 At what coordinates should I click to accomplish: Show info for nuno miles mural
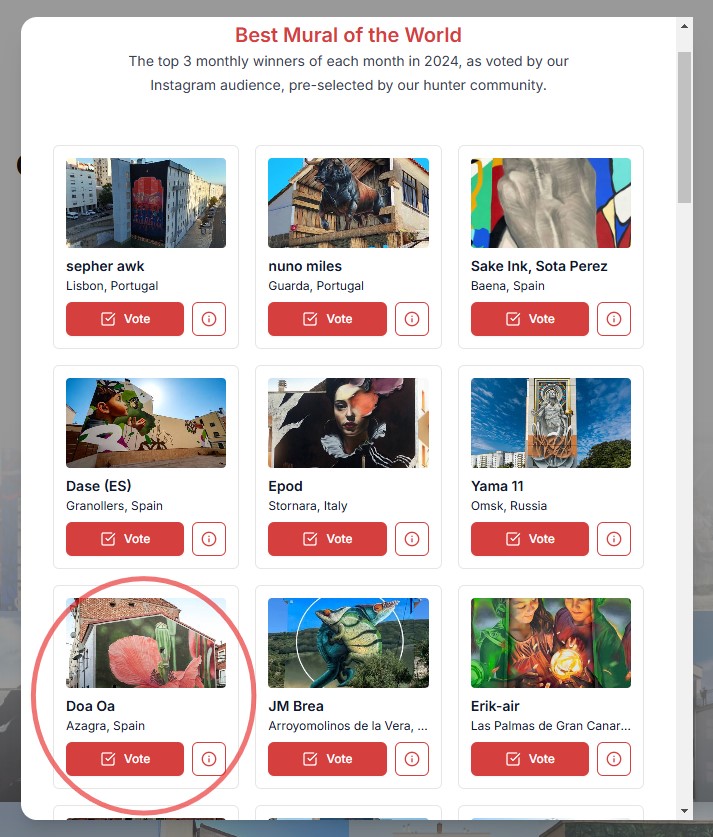(411, 319)
